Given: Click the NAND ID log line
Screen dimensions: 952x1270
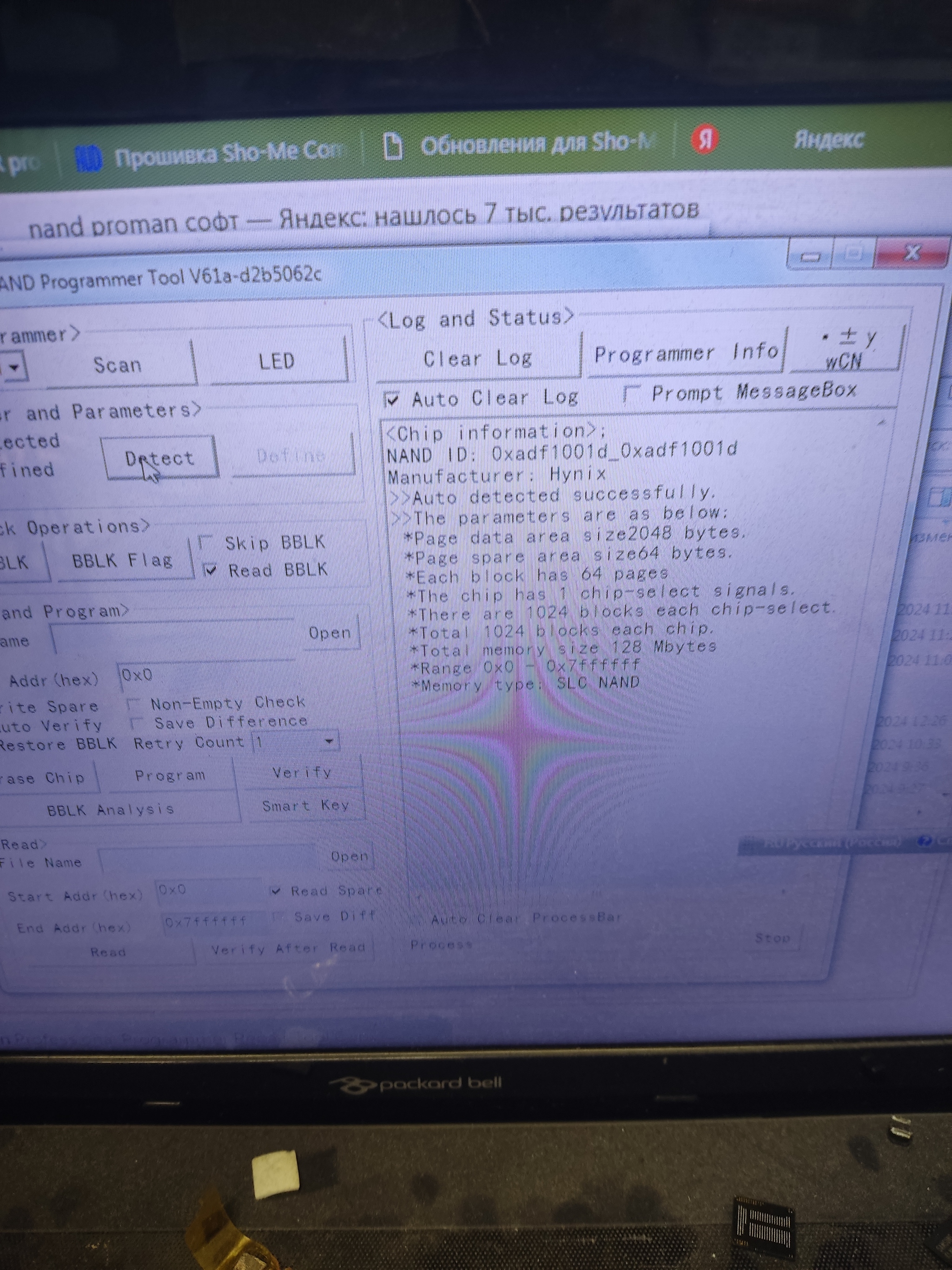Looking at the screenshot, I should tap(562, 451).
